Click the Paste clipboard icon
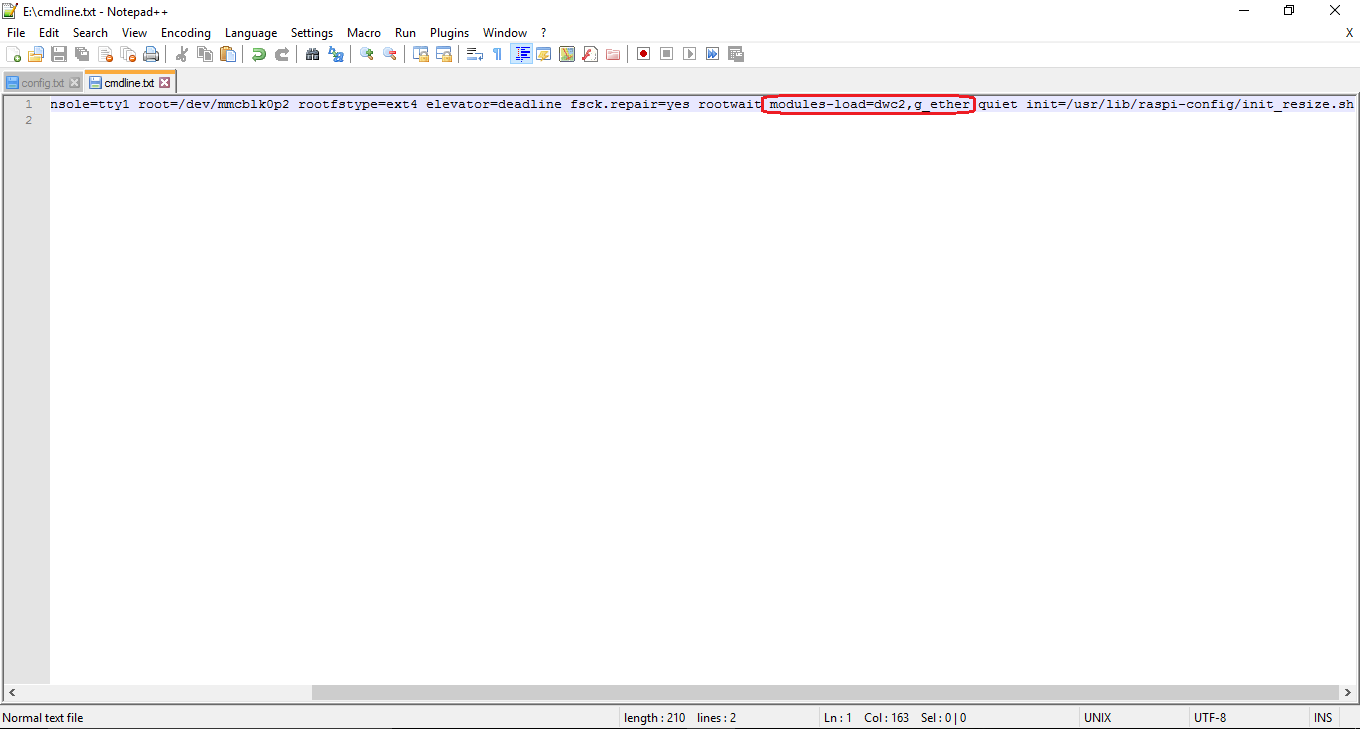 228,54
